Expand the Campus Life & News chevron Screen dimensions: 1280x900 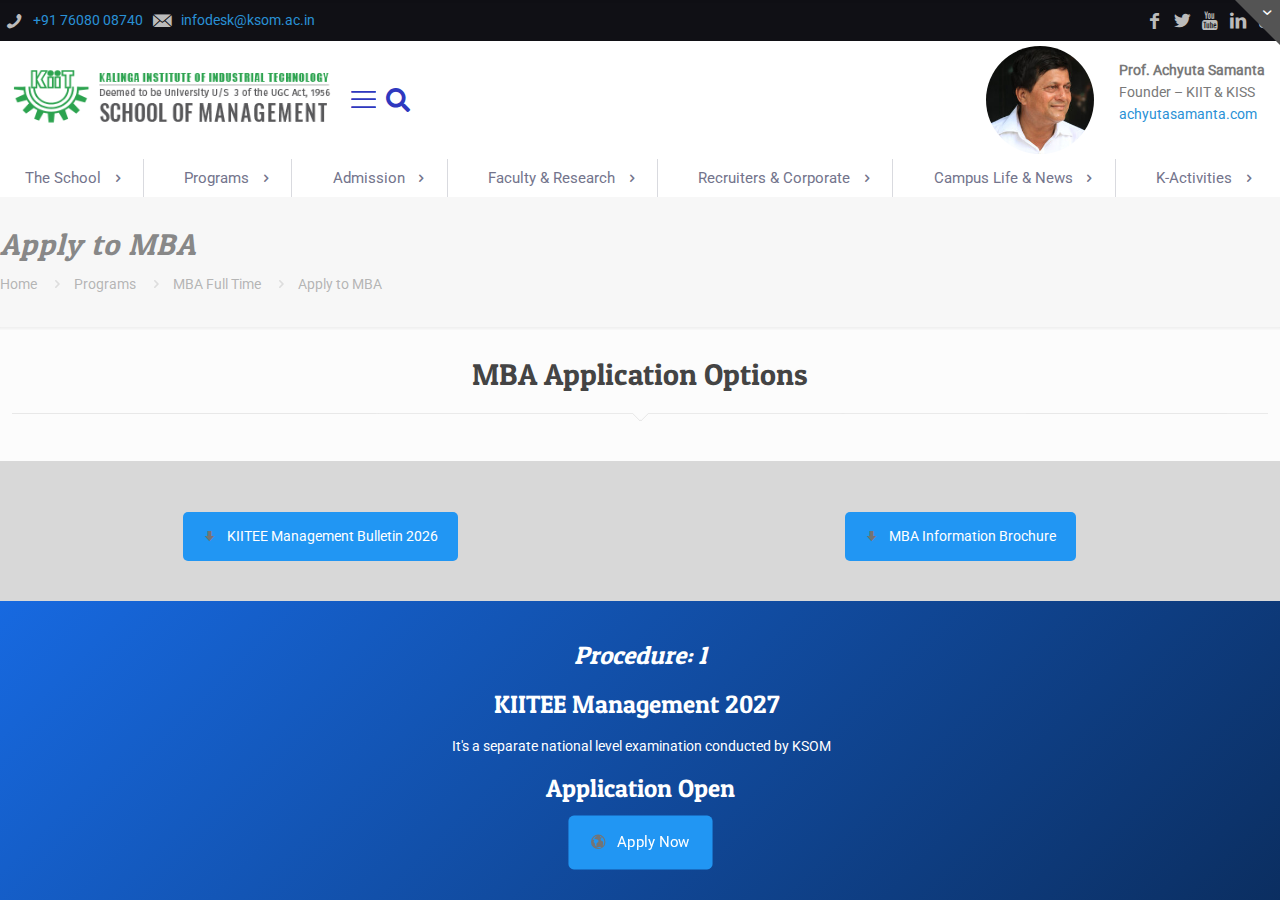tap(1089, 178)
